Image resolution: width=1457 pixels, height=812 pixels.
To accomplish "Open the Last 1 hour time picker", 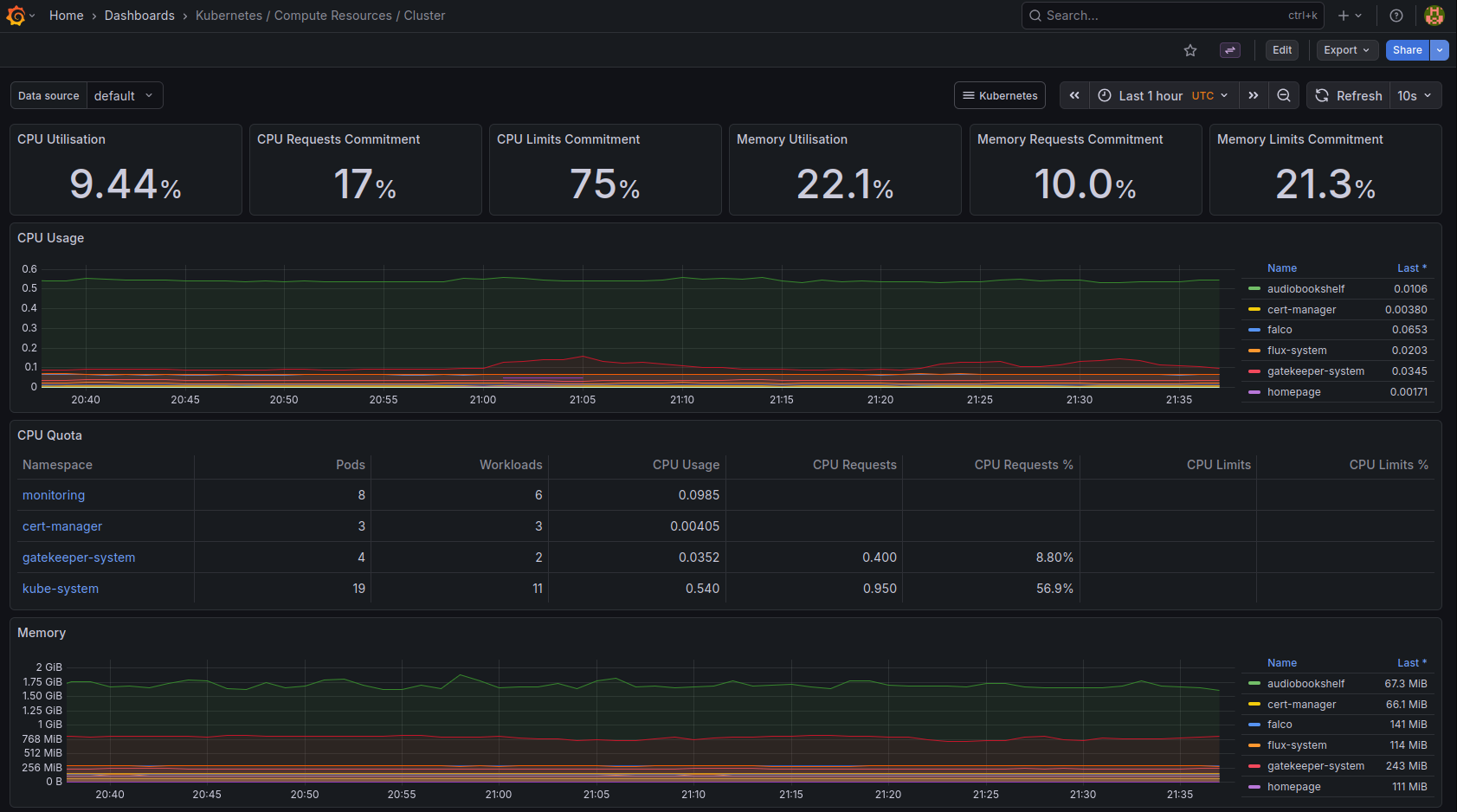I will coord(1164,95).
